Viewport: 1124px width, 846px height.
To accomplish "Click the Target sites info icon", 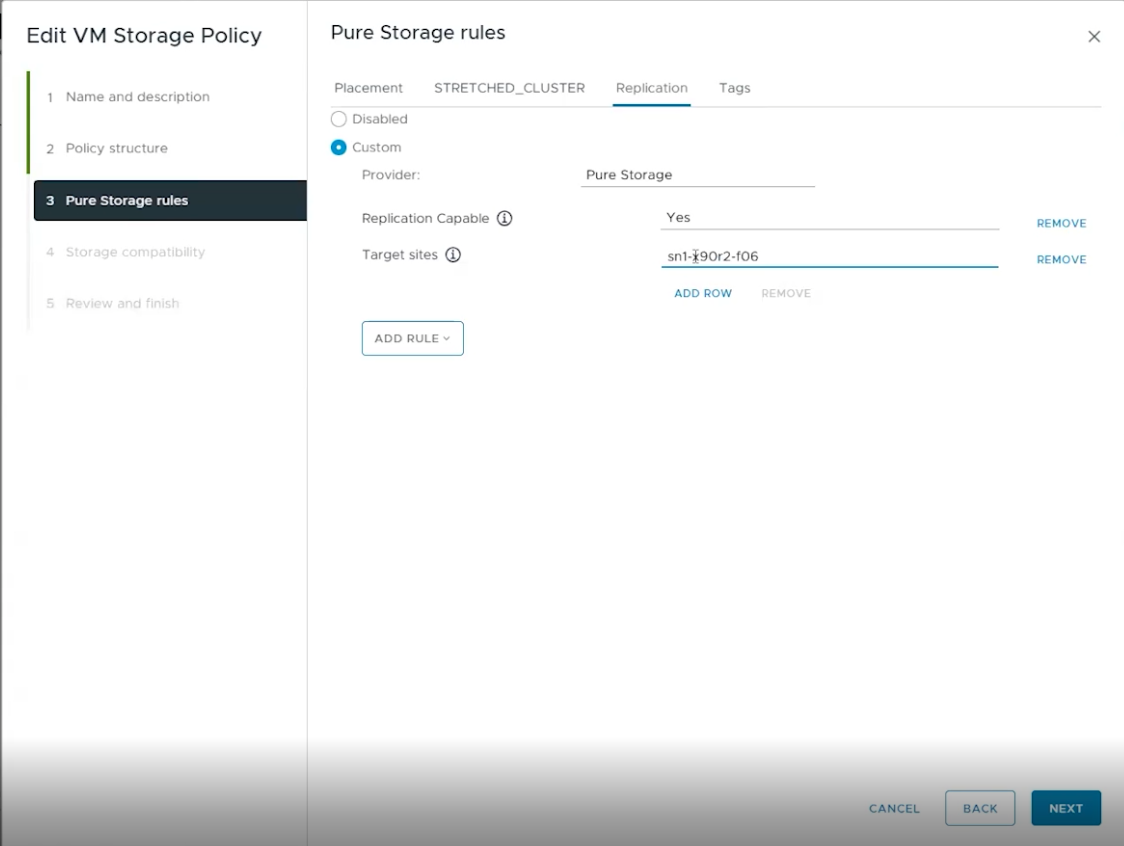I will (x=453, y=255).
